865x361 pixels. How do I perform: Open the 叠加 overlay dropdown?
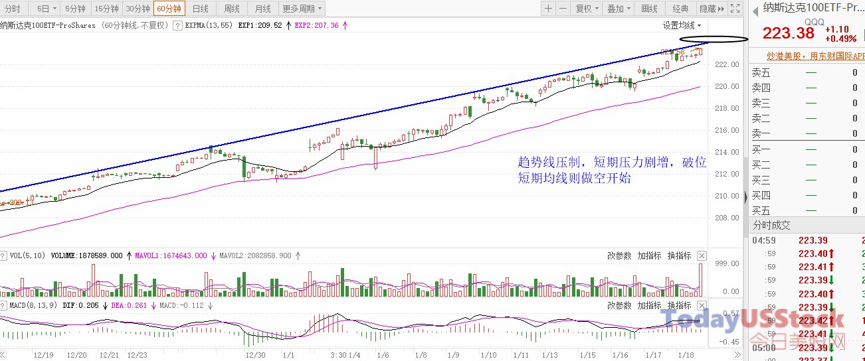618,8
